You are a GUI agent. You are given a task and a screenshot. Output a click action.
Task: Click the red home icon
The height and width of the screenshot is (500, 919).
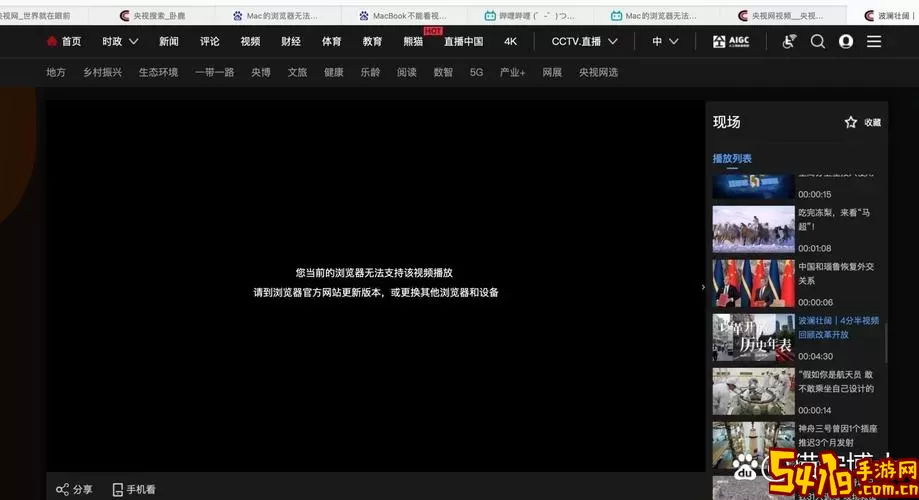click(x=52, y=41)
